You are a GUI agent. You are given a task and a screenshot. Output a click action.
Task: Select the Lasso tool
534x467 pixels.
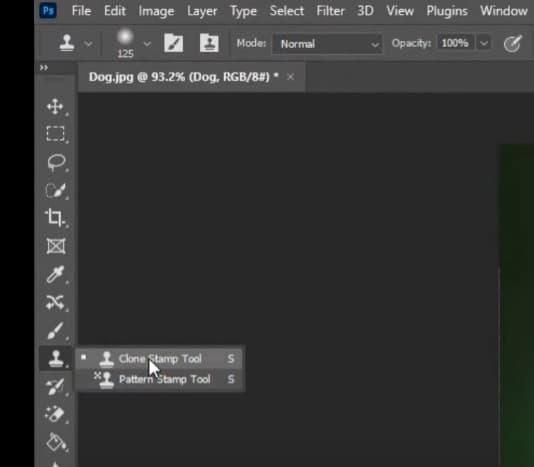[x=56, y=162]
